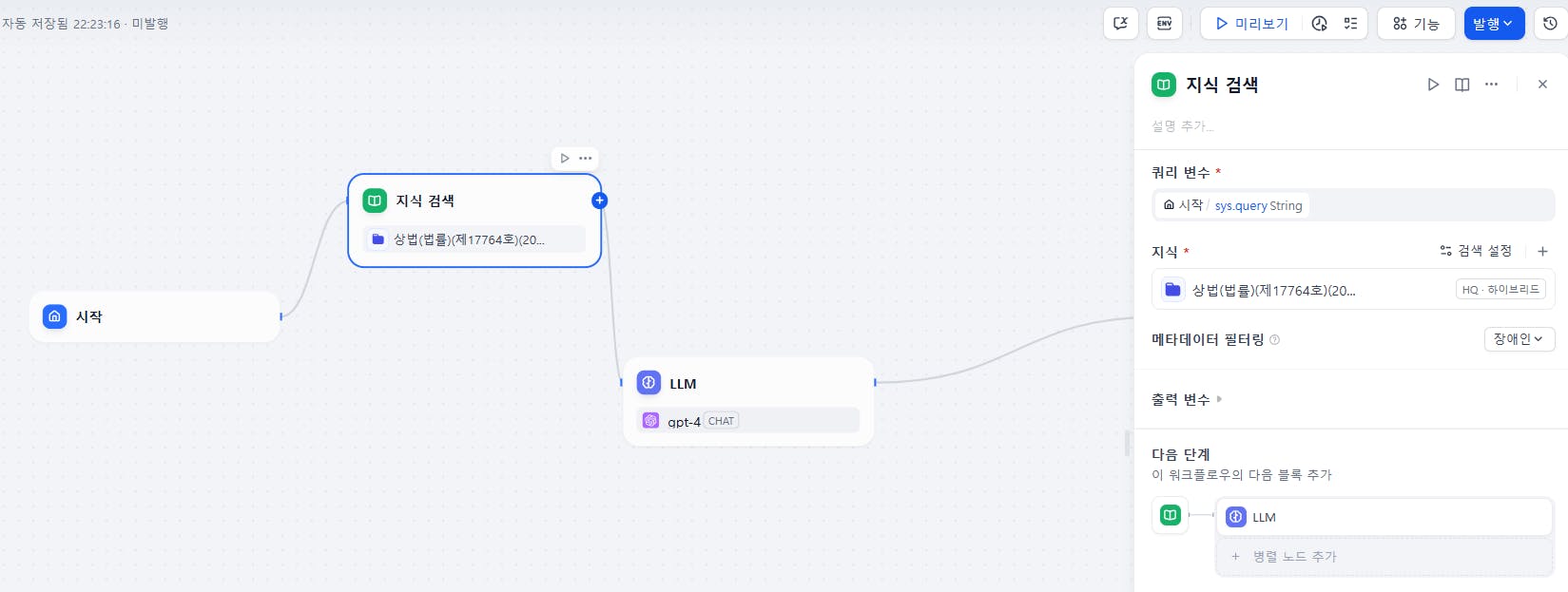Click the LLM node's purple icon on the canvas
The width and height of the screenshot is (1568, 592).
648,383
